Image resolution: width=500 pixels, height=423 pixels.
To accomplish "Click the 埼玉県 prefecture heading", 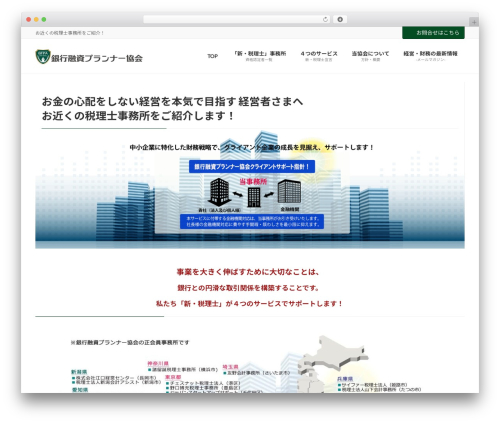I will click(x=230, y=367).
